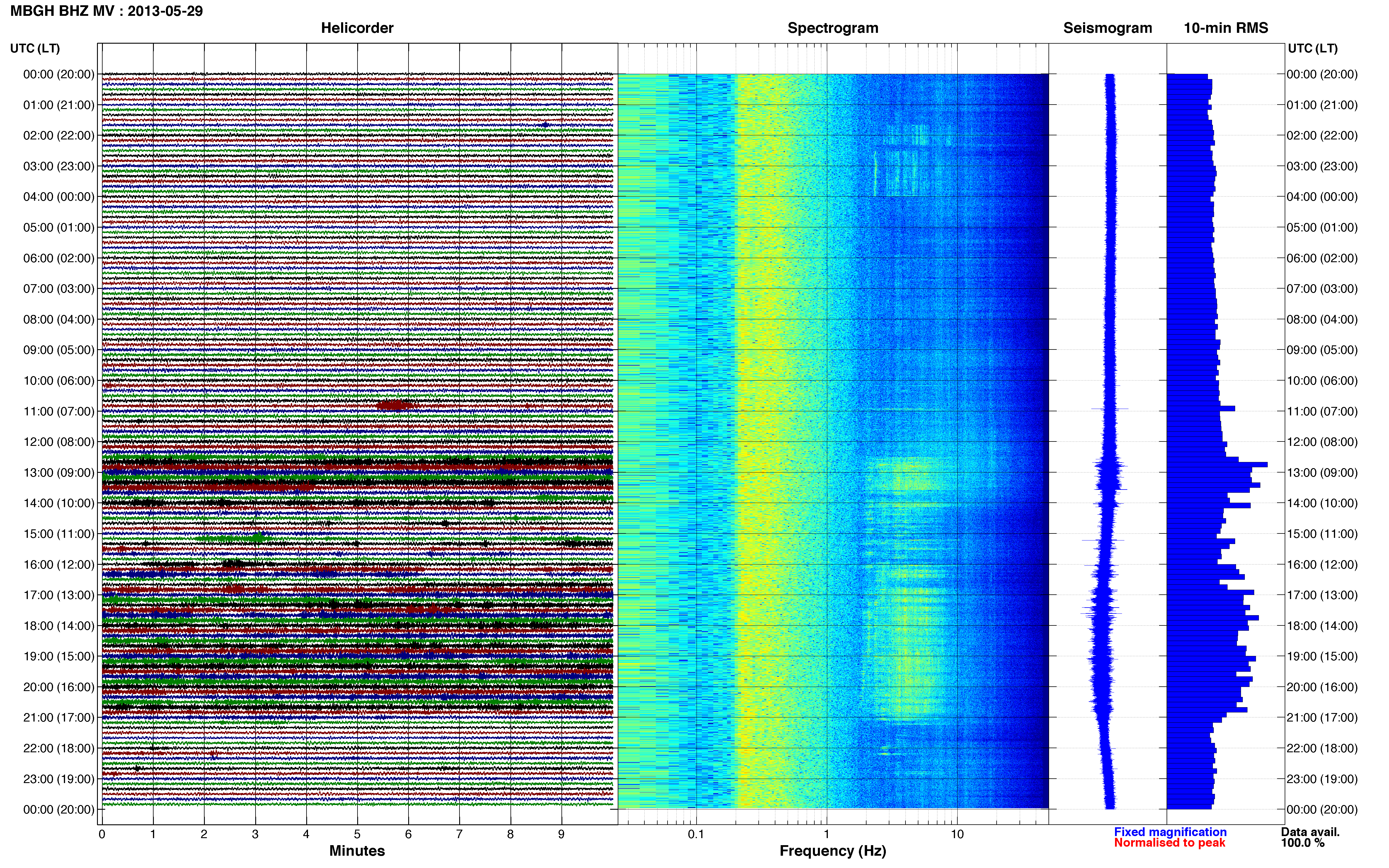Click the "1" tick label on Frequency axis
Image resolution: width=1389 pixels, height=868 pixels.
click(x=826, y=834)
